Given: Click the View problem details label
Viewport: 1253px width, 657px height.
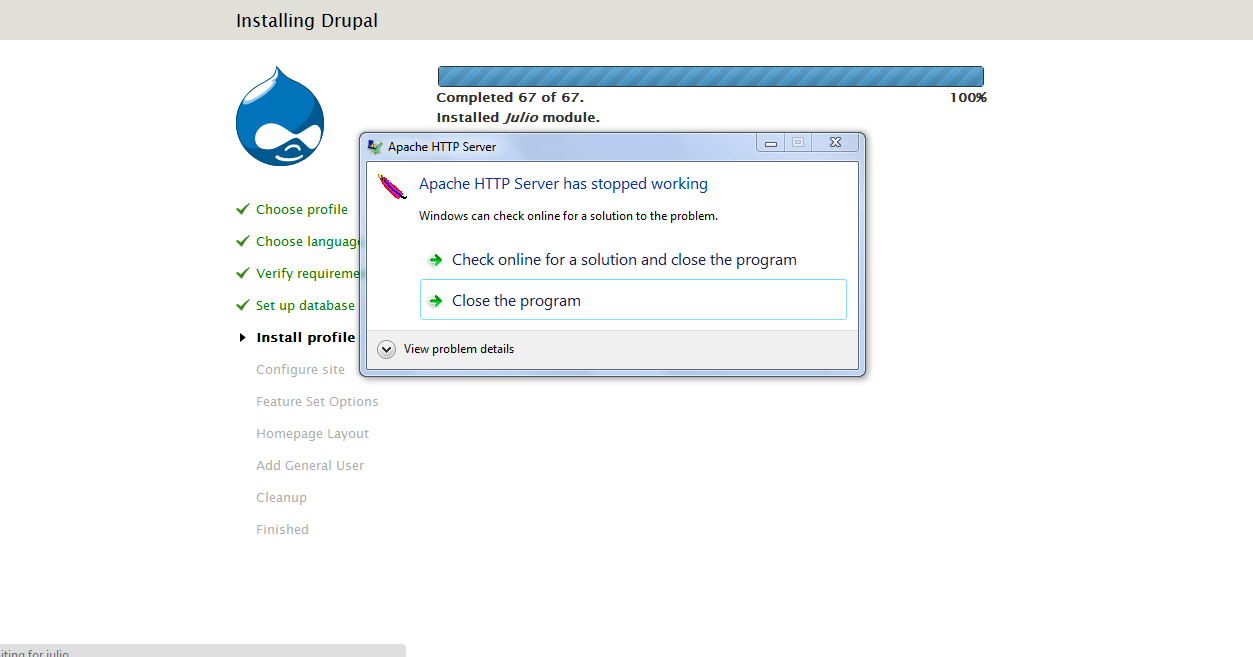Looking at the screenshot, I should tap(459, 349).
